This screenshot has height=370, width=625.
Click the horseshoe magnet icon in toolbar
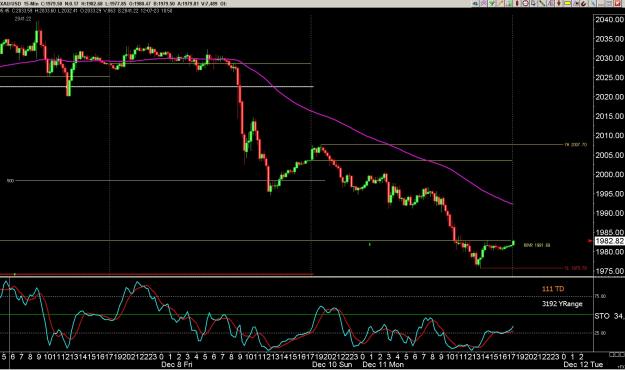[x=584, y=4]
